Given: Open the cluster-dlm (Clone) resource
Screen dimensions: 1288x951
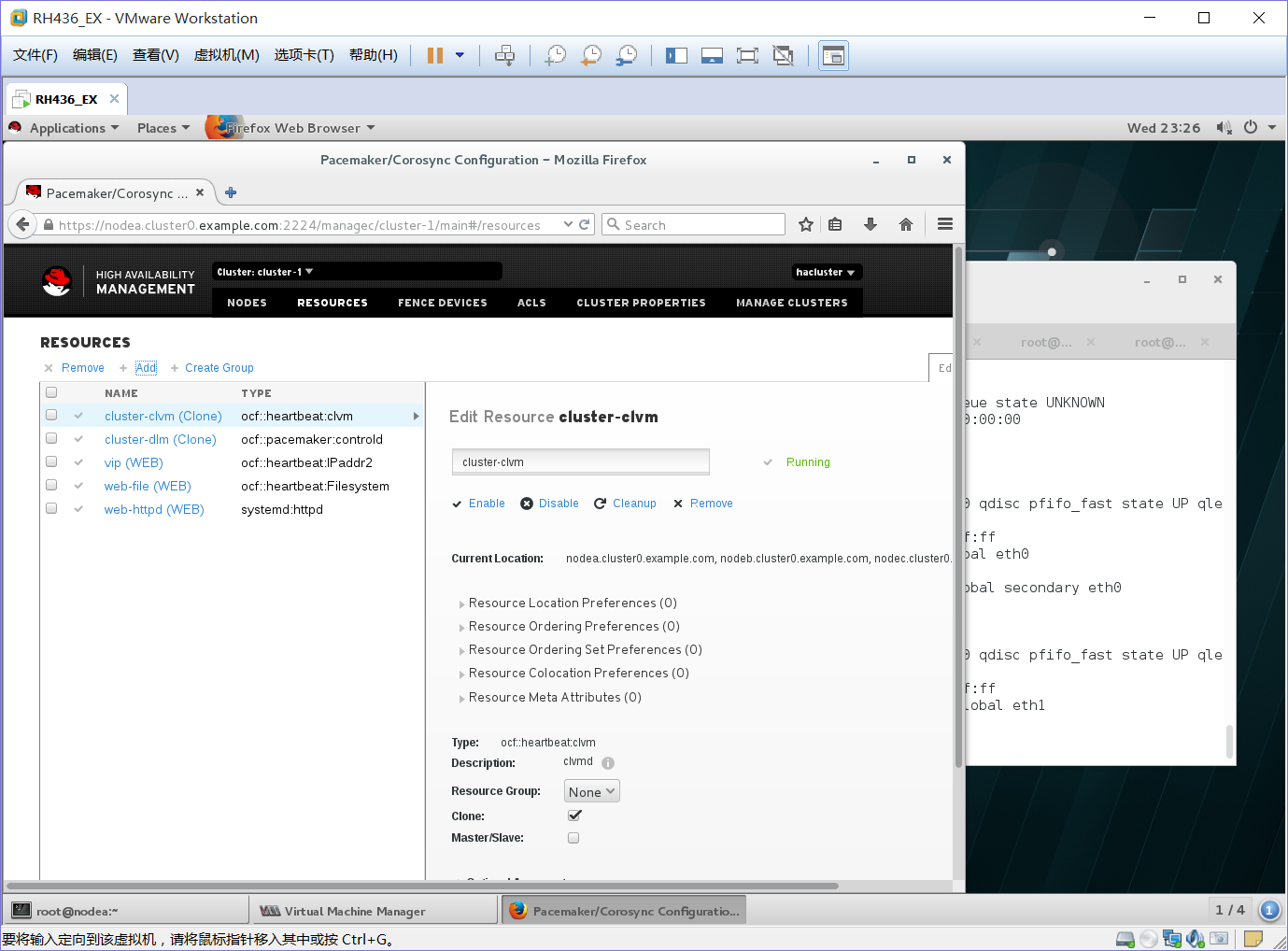Looking at the screenshot, I should [161, 439].
